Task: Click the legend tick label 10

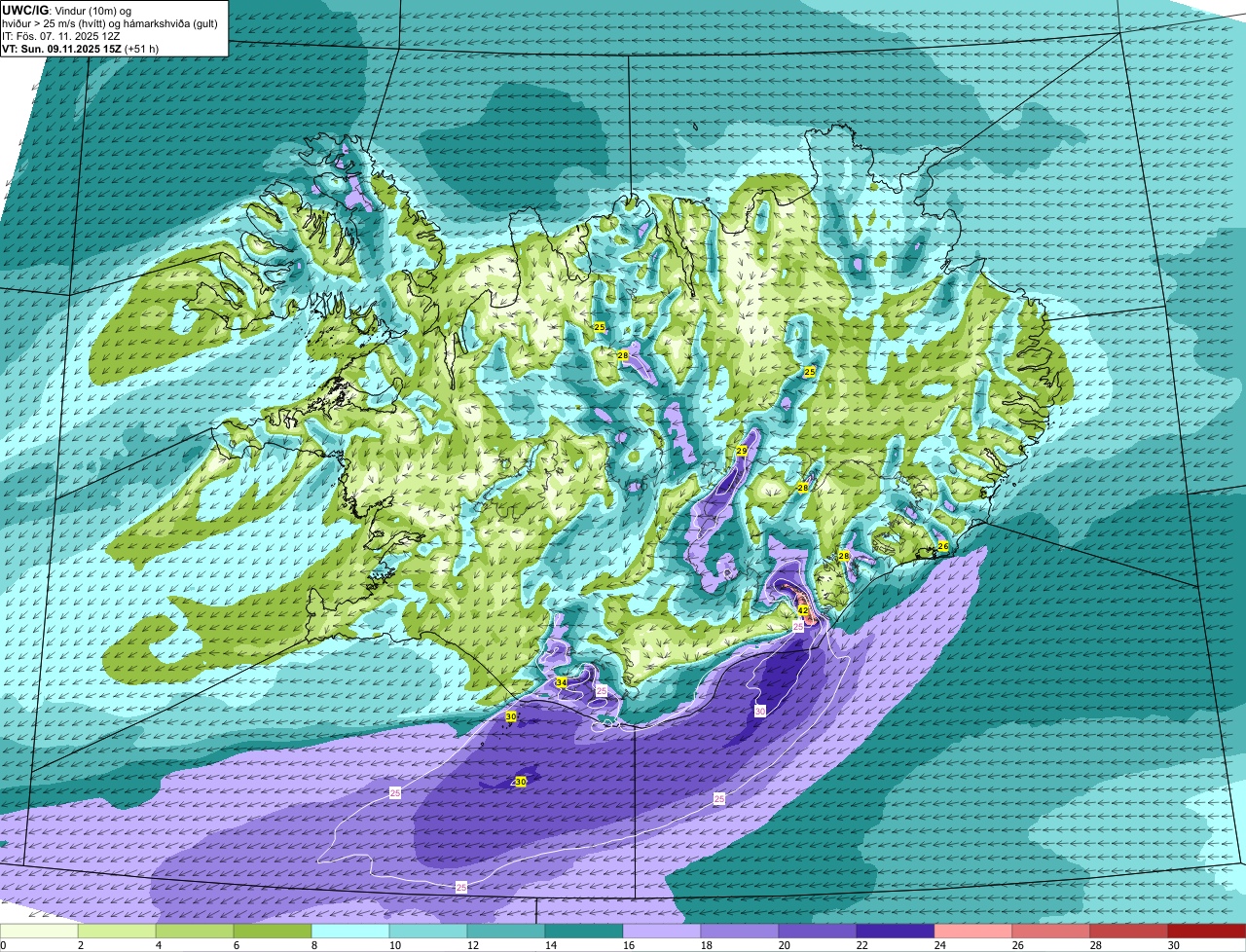Action: 393,945
